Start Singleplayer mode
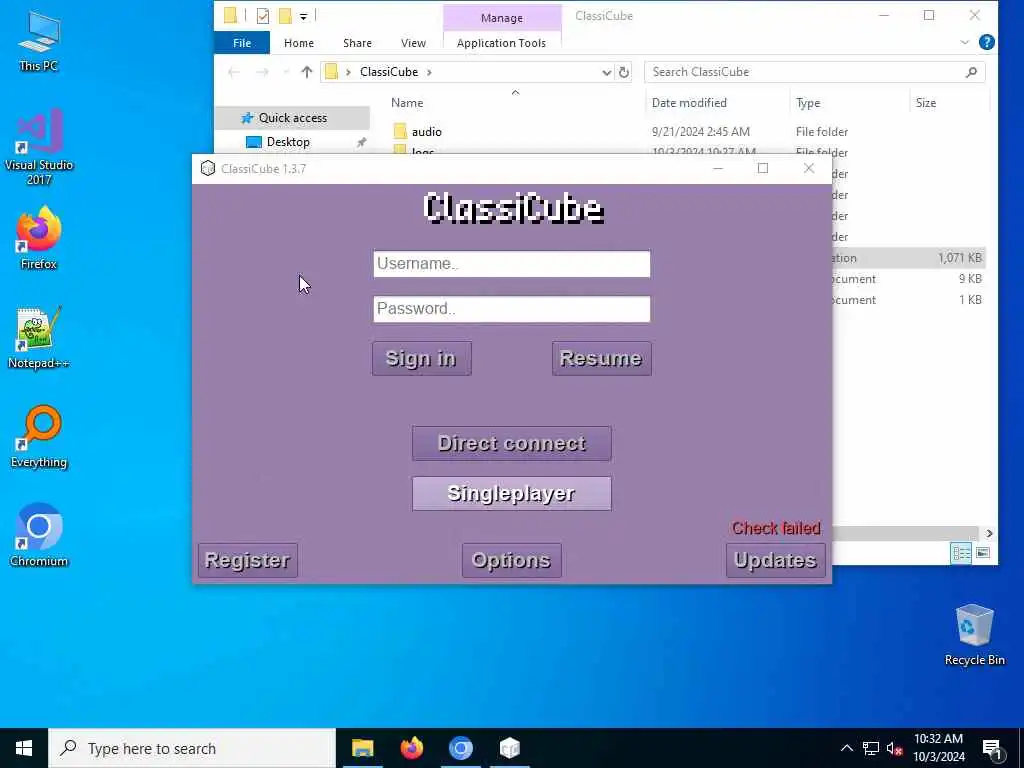 click(511, 494)
